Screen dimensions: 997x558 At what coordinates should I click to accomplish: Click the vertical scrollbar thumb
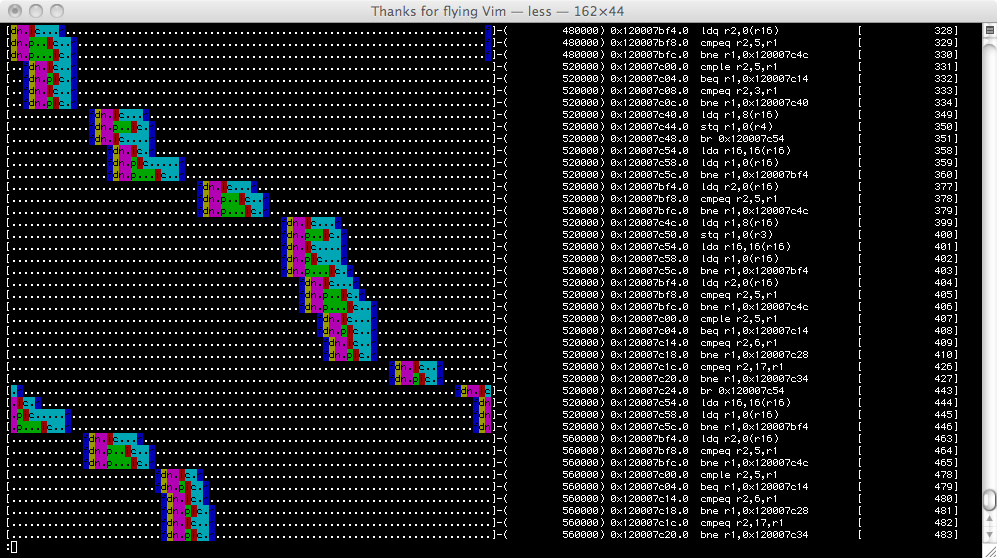click(989, 500)
